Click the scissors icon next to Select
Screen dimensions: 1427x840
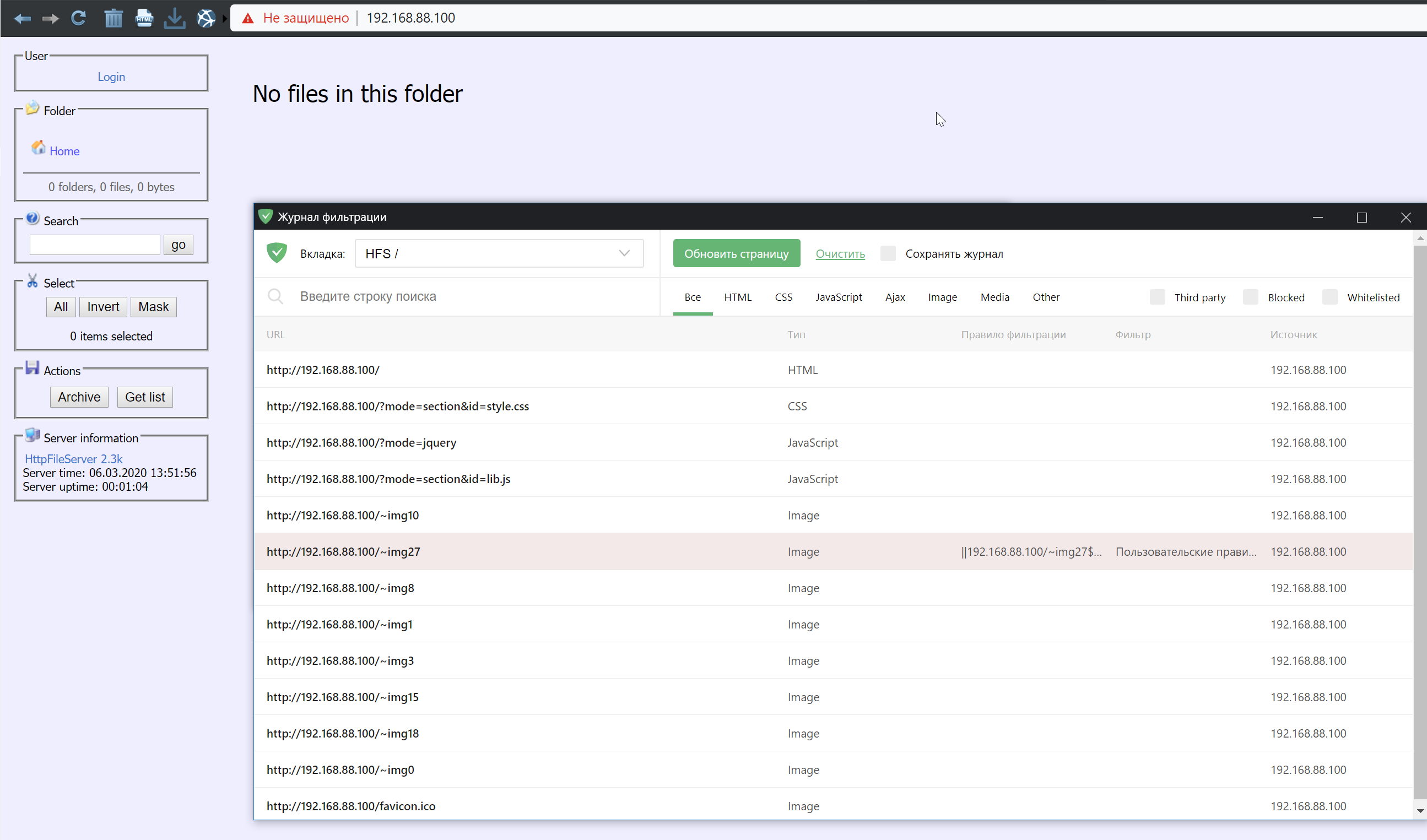33,280
